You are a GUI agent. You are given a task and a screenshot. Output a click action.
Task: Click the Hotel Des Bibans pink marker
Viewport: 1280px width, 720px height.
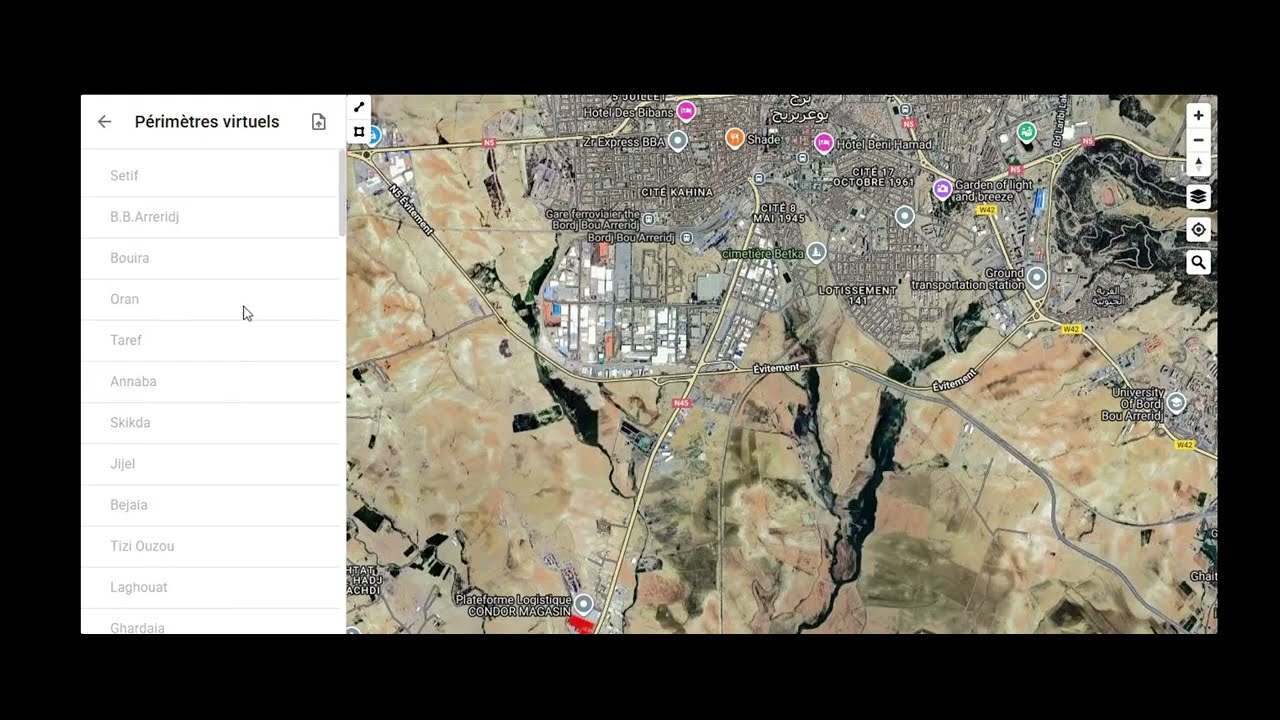(686, 110)
